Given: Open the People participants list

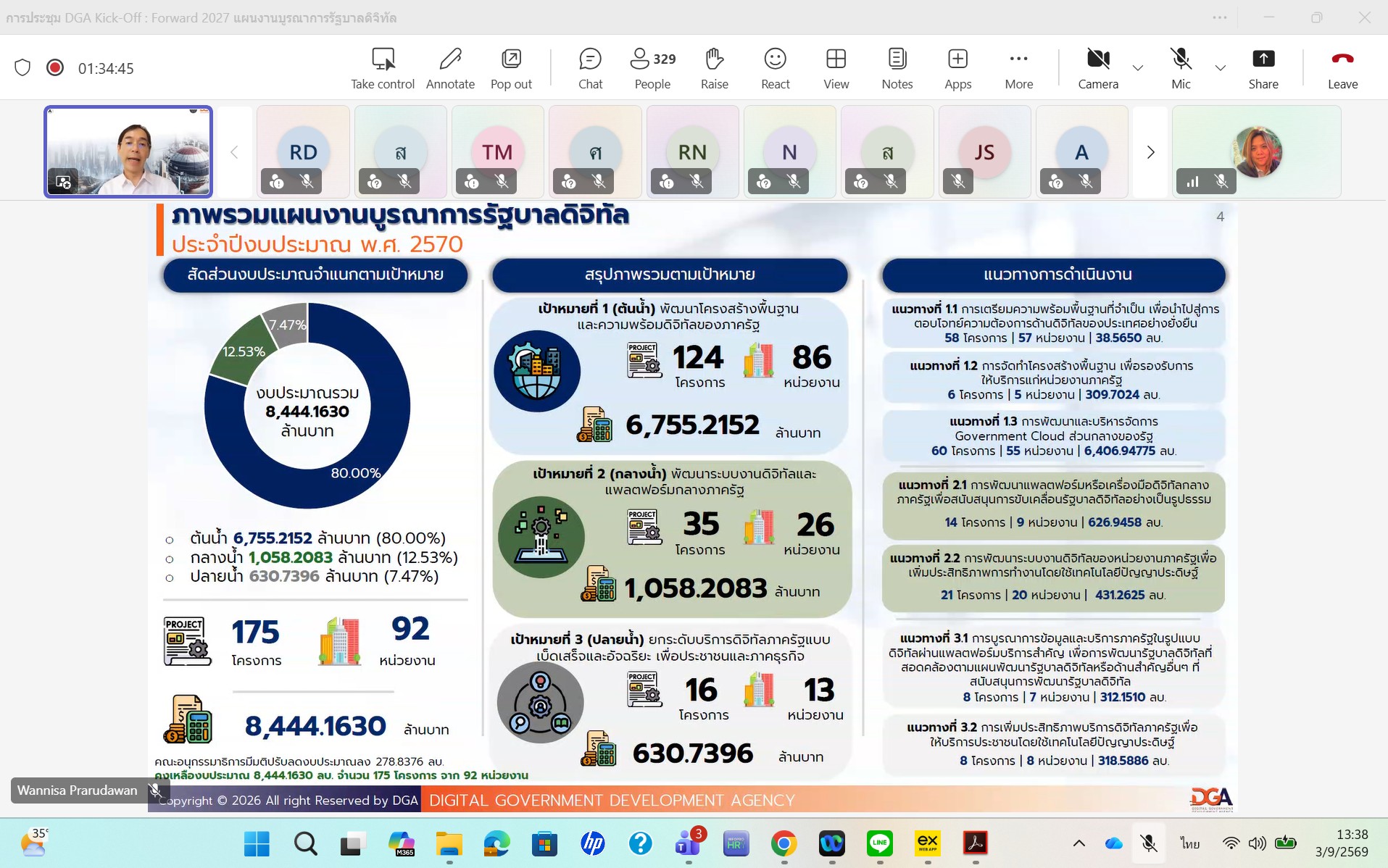Looking at the screenshot, I should pos(653,68).
